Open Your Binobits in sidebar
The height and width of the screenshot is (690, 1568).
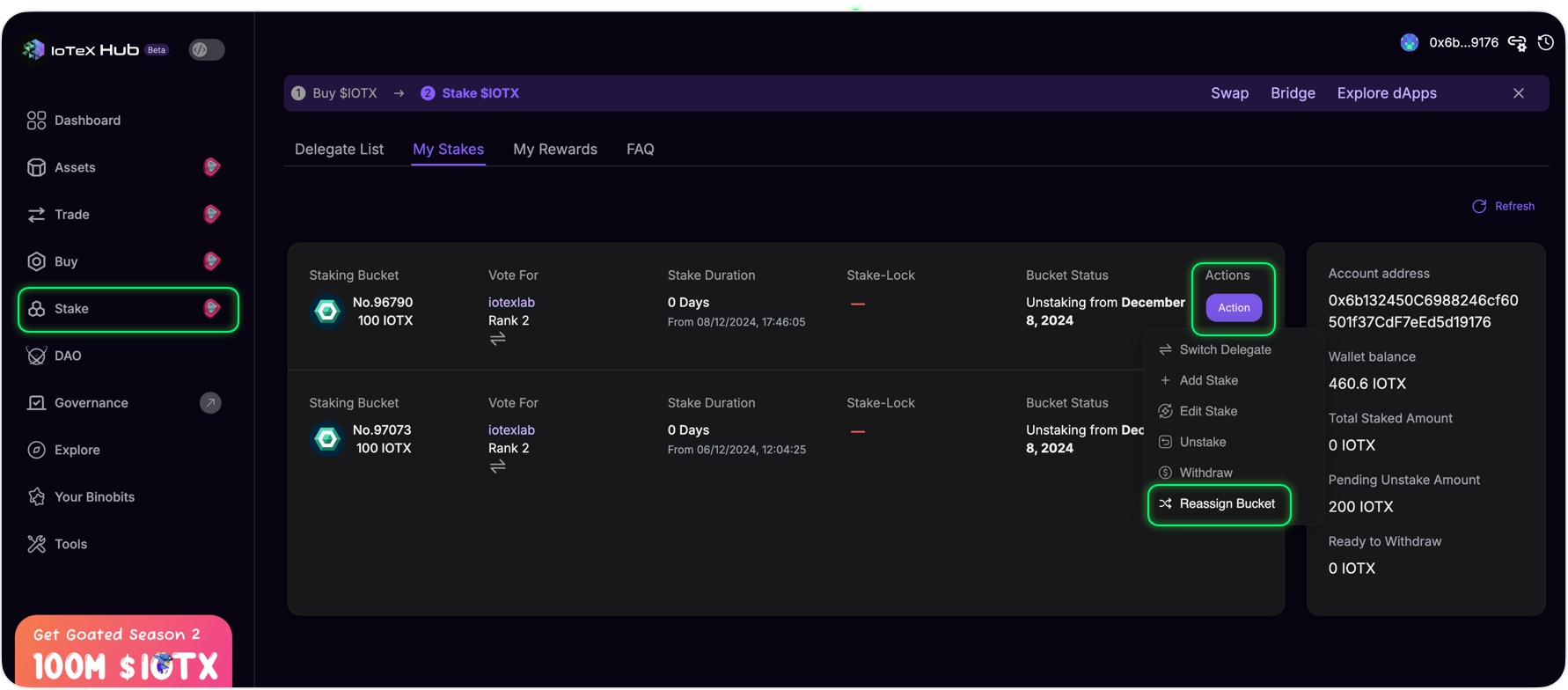94,497
